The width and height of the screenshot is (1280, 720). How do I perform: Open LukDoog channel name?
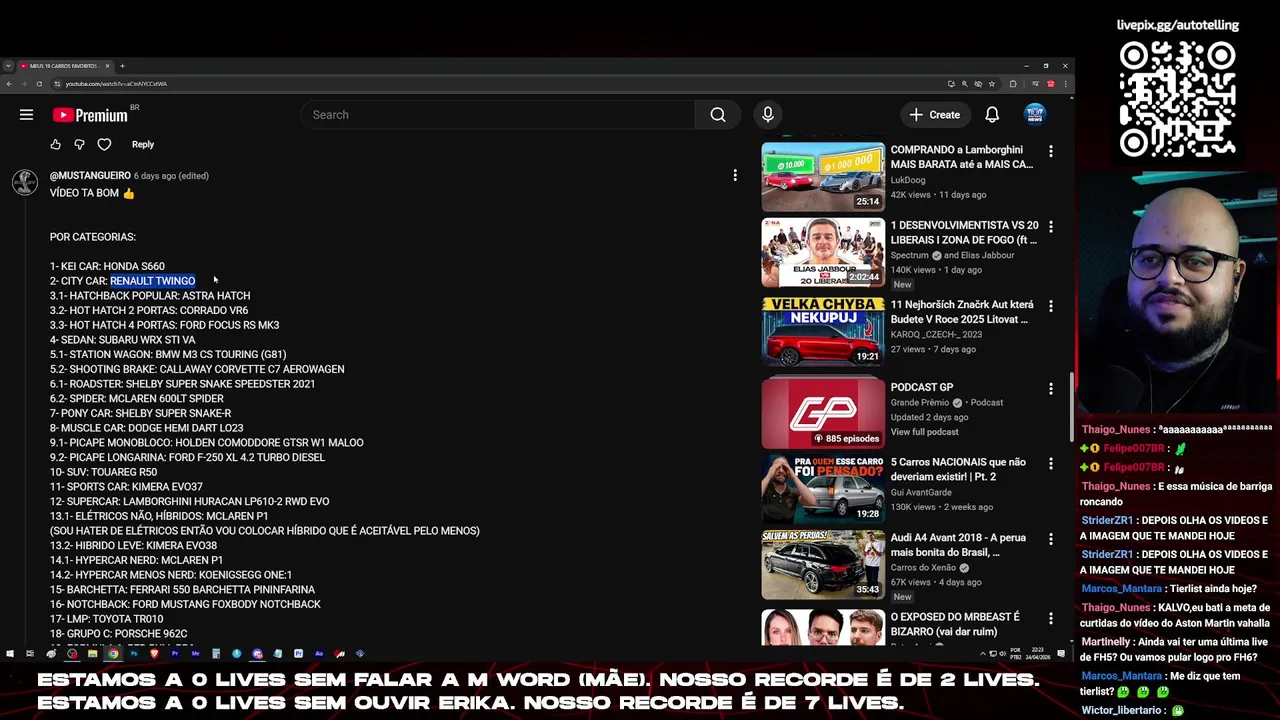coord(909,181)
